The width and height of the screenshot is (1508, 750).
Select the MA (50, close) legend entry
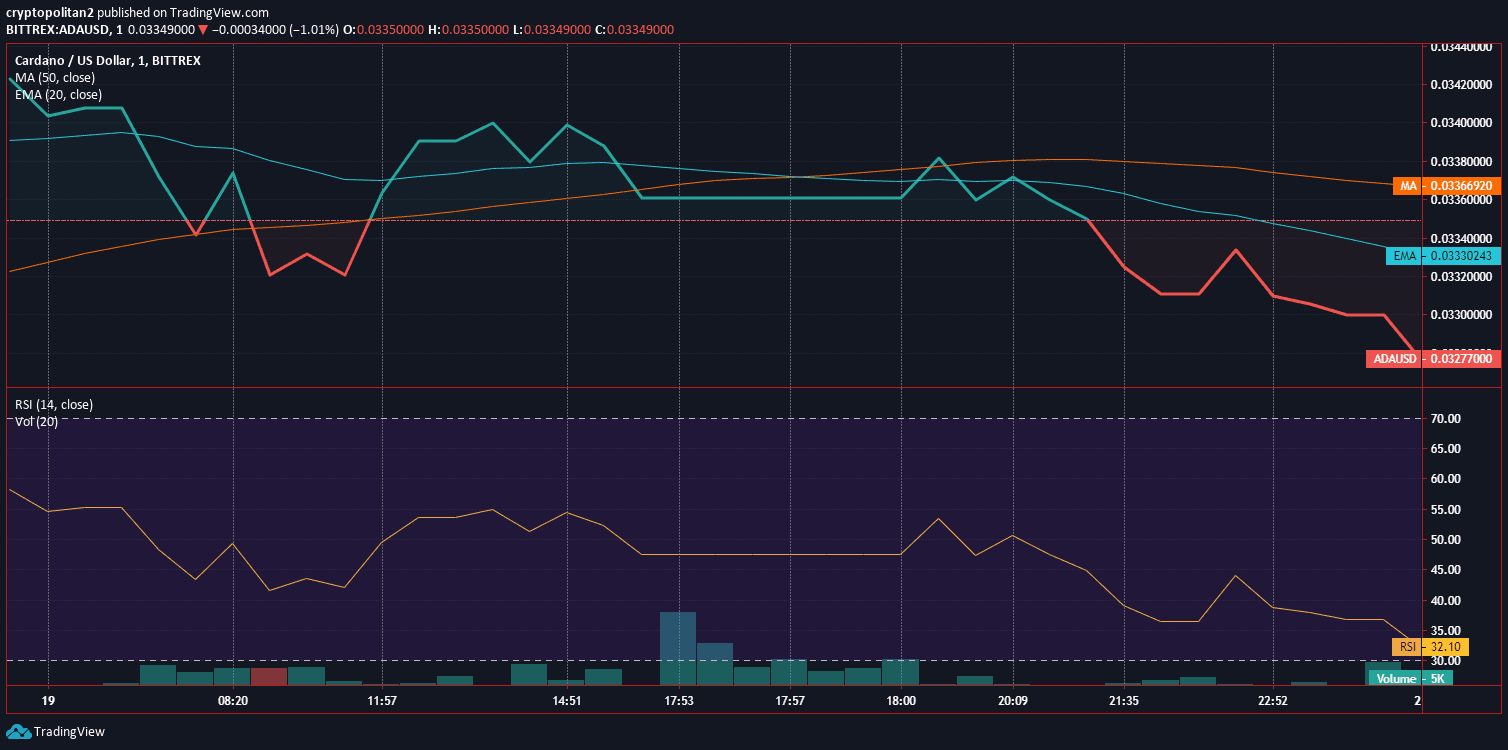pyautogui.click(x=55, y=77)
